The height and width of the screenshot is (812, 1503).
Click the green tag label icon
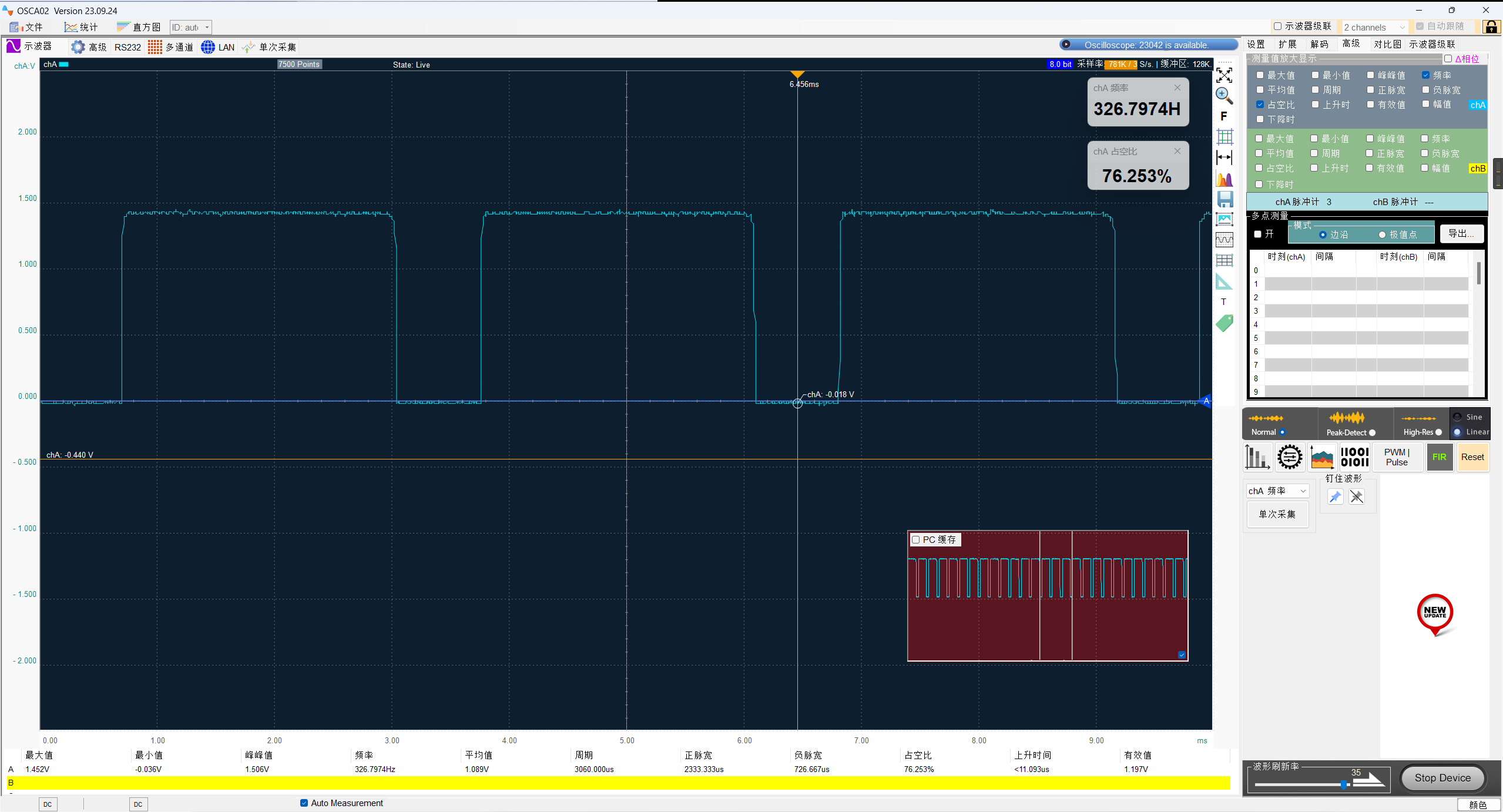(x=1224, y=323)
